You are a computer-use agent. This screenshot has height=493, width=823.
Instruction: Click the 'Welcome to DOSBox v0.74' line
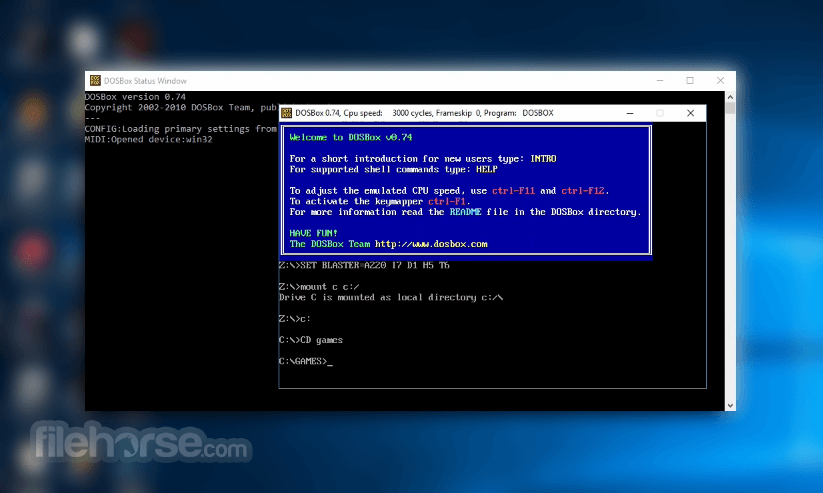click(351, 138)
